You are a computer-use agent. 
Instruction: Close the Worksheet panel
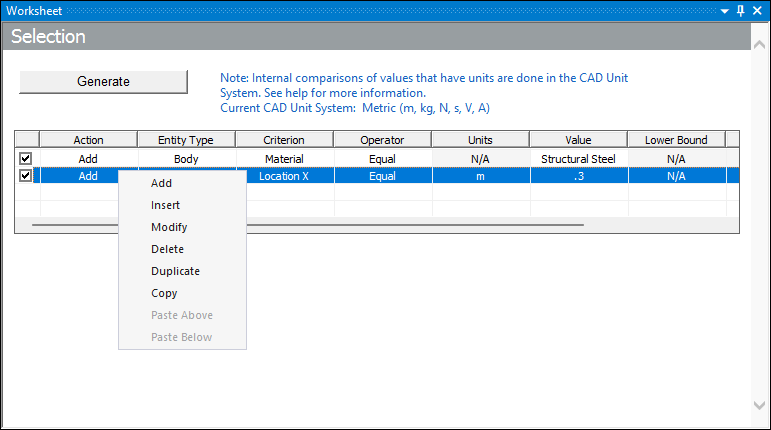click(x=759, y=10)
